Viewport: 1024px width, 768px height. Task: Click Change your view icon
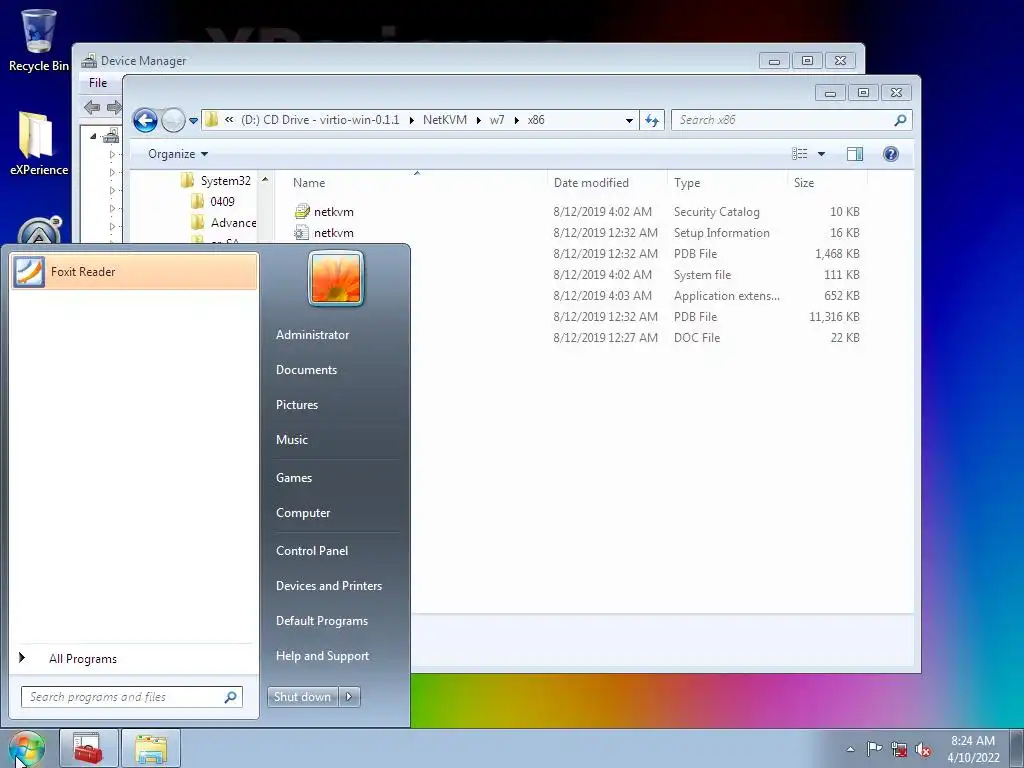pyautogui.click(x=800, y=154)
